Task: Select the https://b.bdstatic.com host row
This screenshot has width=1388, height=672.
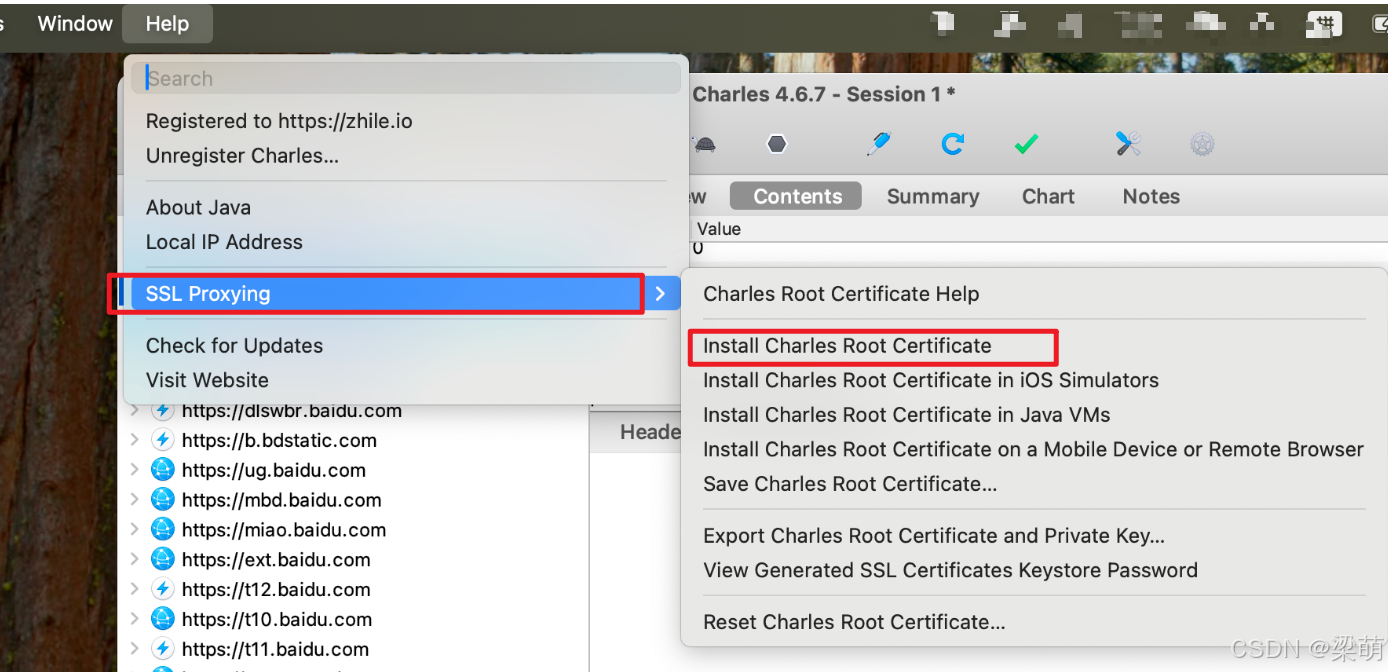Action: 279,440
